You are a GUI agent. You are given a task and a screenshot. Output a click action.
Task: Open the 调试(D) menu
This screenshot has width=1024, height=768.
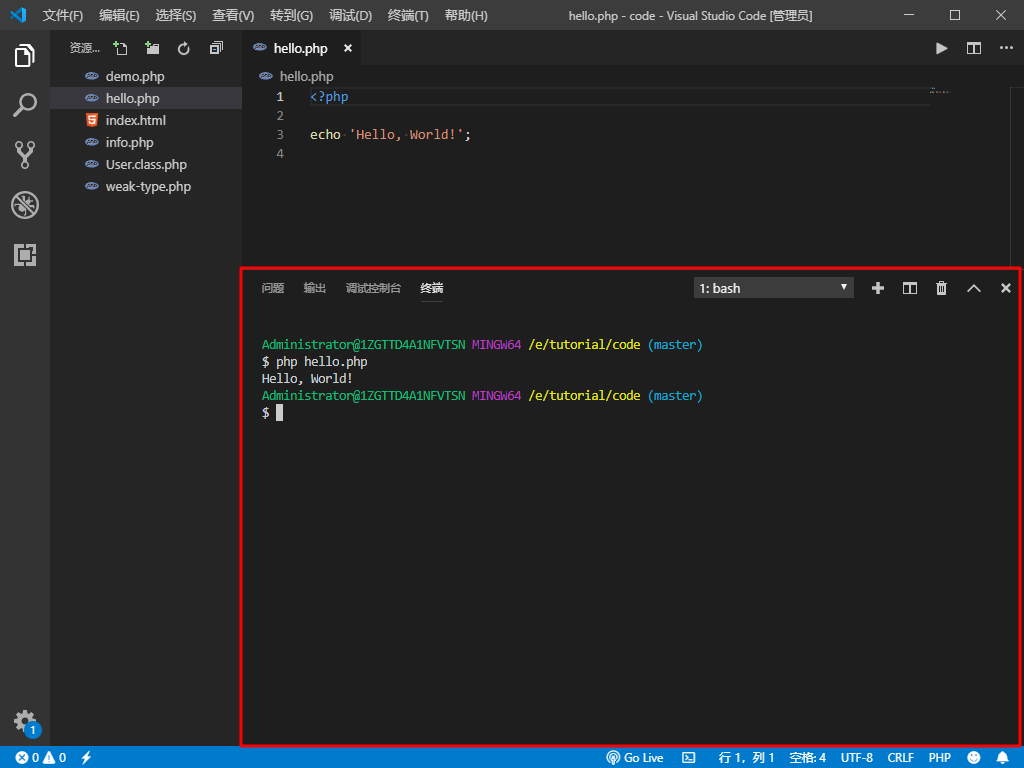[x=351, y=16]
